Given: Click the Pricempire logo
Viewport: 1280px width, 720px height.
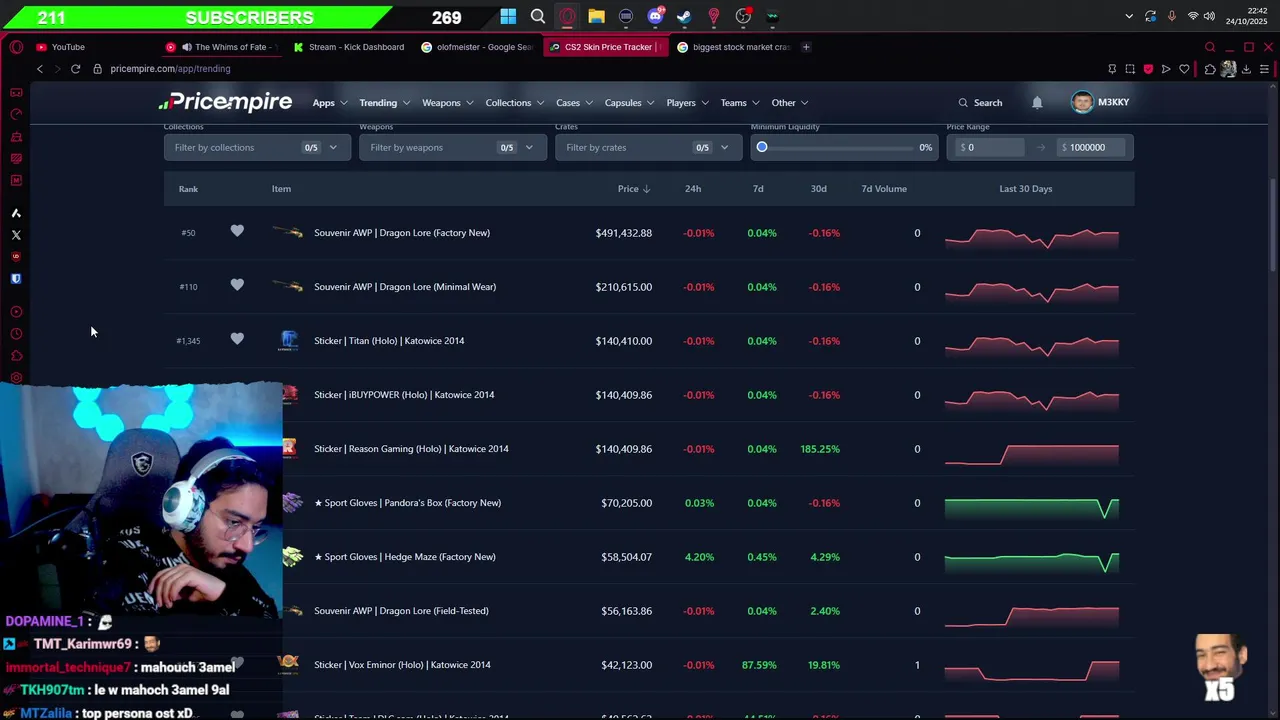Looking at the screenshot, I should pos(225,102).
